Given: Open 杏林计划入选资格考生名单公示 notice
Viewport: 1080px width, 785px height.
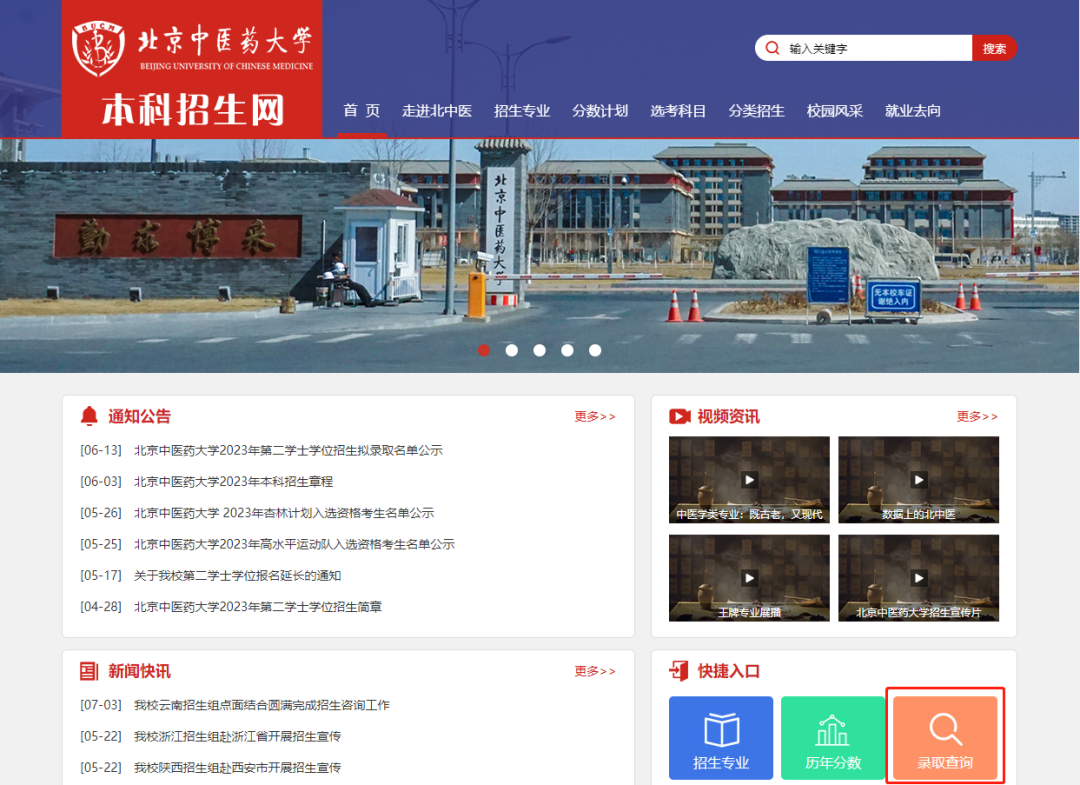Looking at the screenshot, I should click(284, 513).
